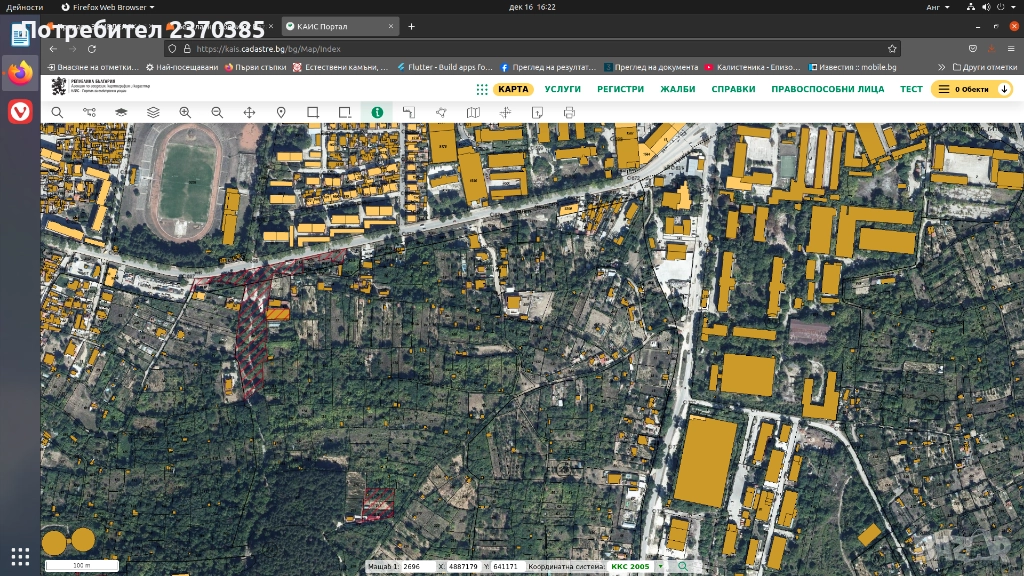This screenshot has width=1024, height=576.
Task: Select the zoom out tool
Action: [217, 113]
